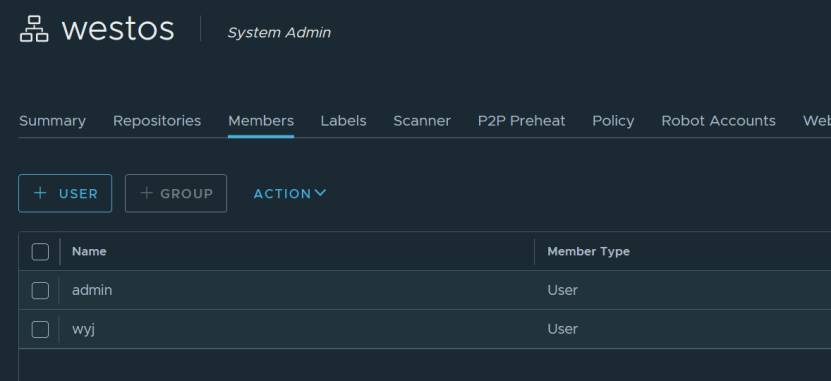Click the westos project organization icon

34,29
